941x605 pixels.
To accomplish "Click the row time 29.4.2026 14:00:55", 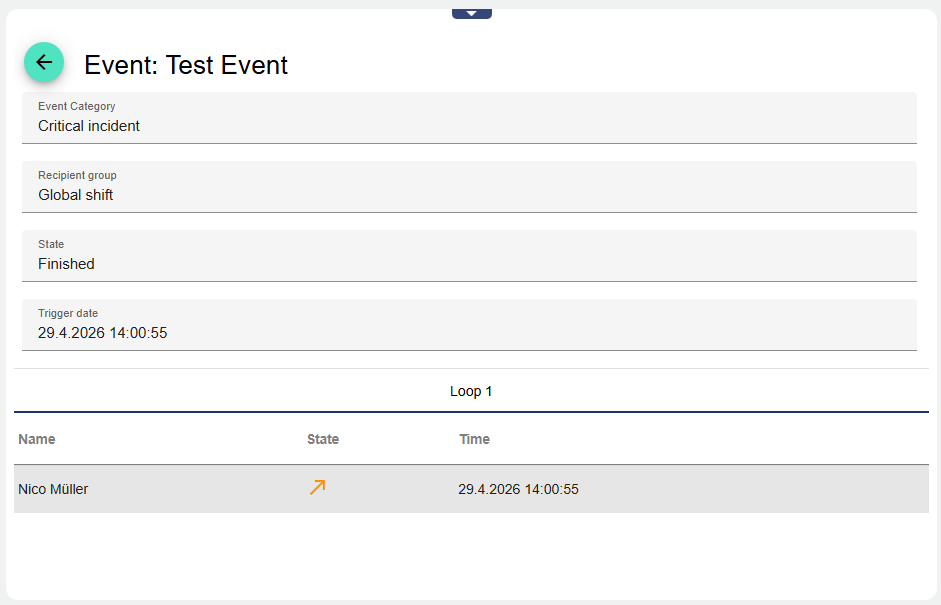I will click(519, 489).
